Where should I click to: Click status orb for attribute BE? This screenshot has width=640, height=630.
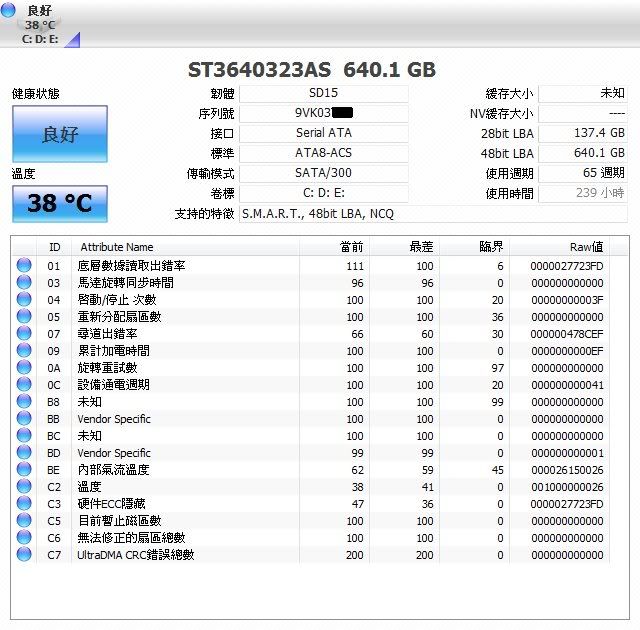(24, 469)
